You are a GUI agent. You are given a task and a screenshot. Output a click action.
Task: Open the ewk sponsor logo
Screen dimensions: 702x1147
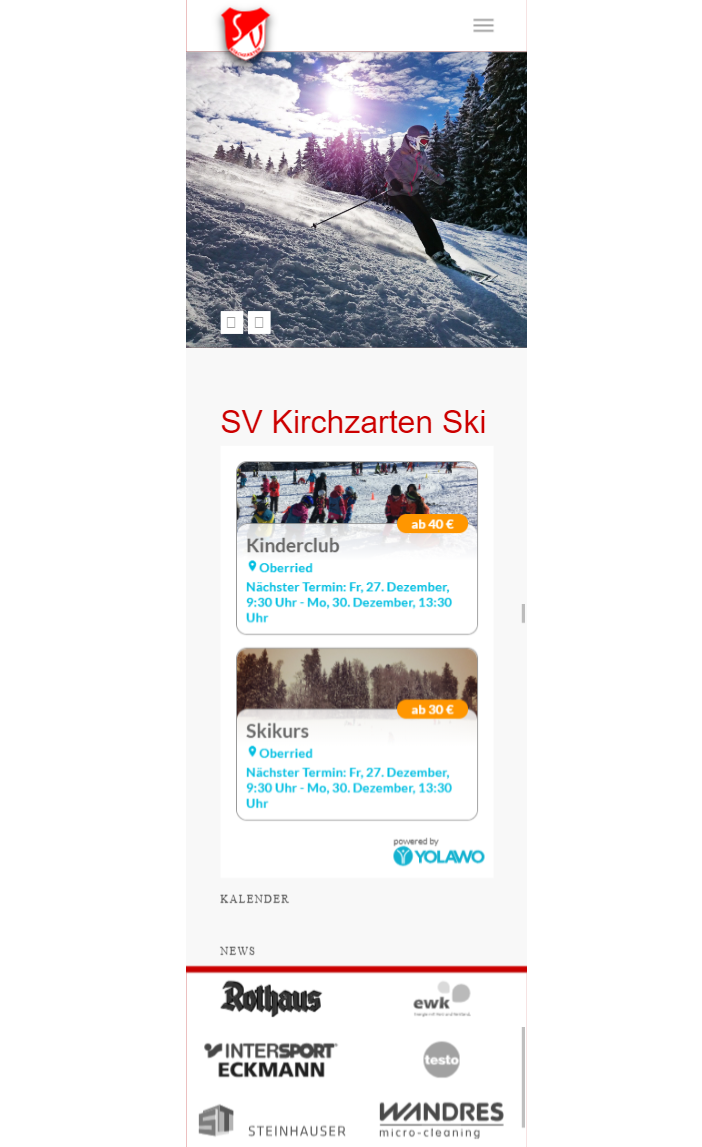pos(442,999)
